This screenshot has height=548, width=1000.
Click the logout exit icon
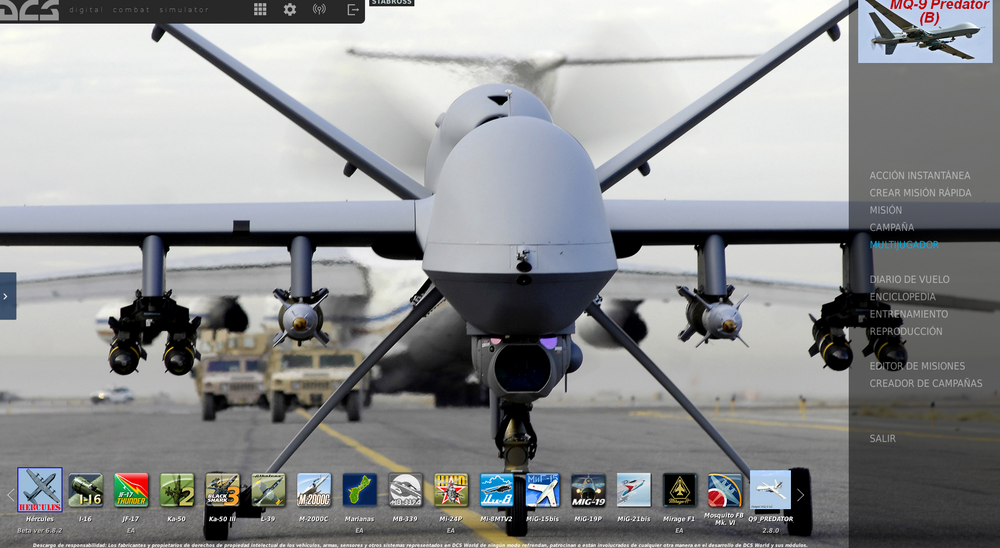pyautogui.click(x=353, y=9)
